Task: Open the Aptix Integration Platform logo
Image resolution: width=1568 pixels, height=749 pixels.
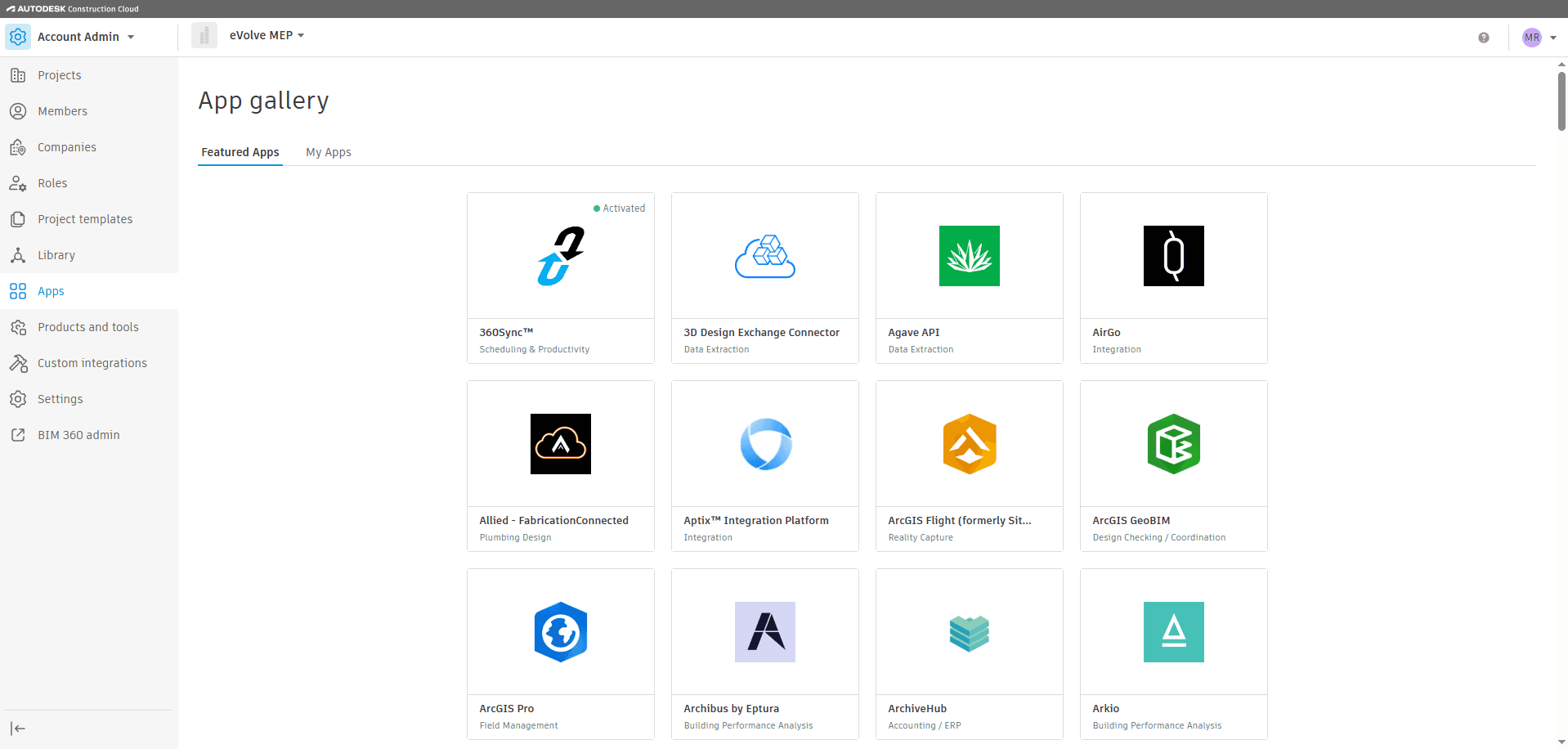Action: click(765, 444)
